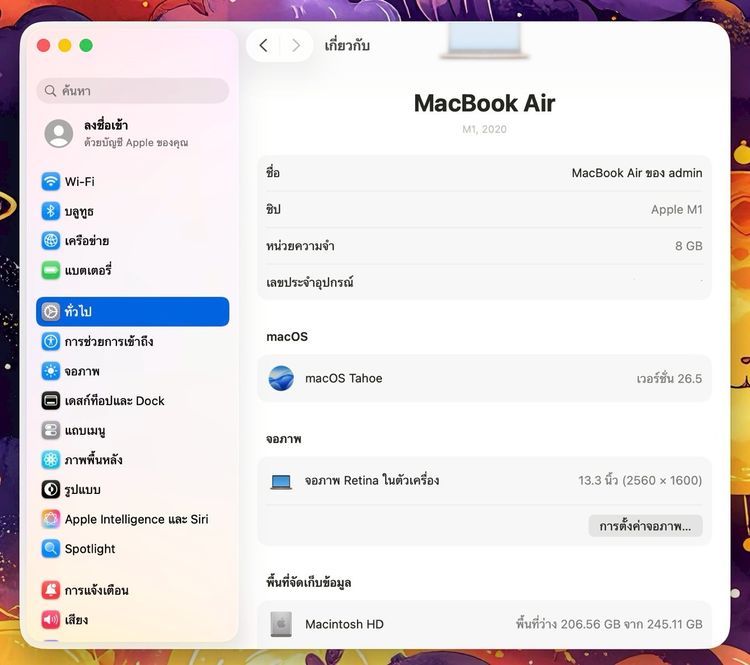The image size is (750, 665).
Task: Click the Macintosh HD drive icon
Action: click(281, 624)
